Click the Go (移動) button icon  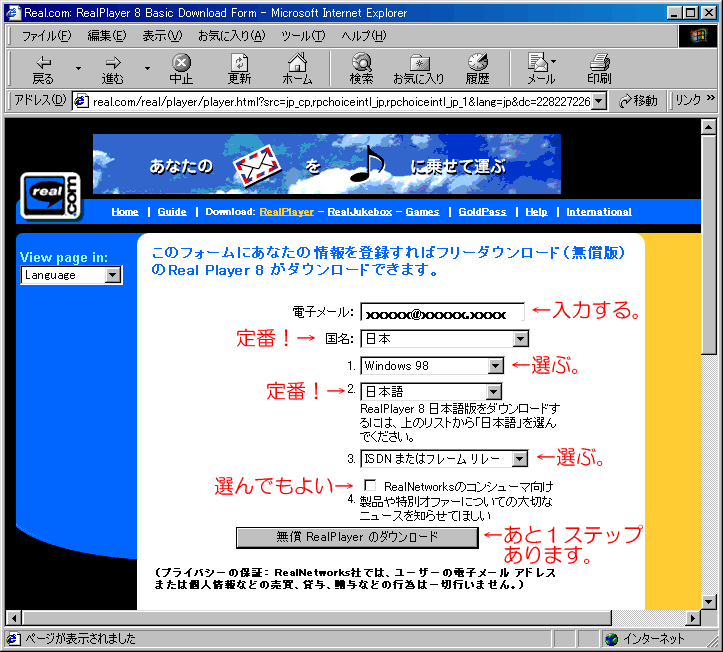point(639,101)
